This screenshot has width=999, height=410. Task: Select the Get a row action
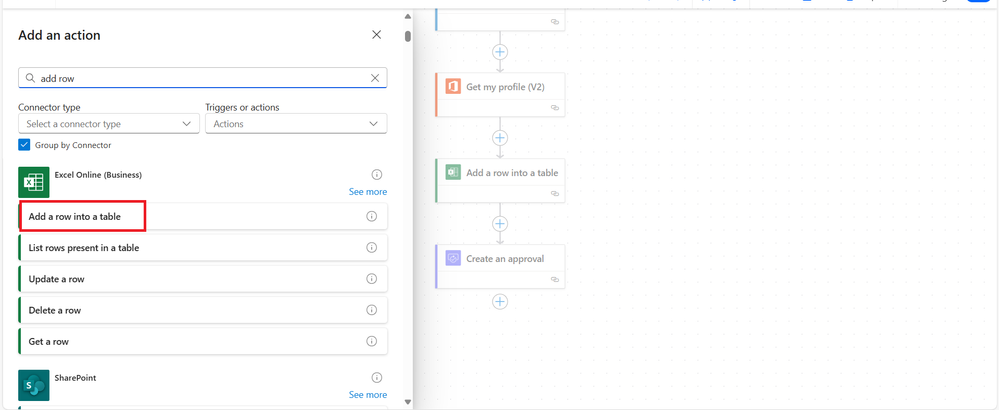[x=203, y=341]
